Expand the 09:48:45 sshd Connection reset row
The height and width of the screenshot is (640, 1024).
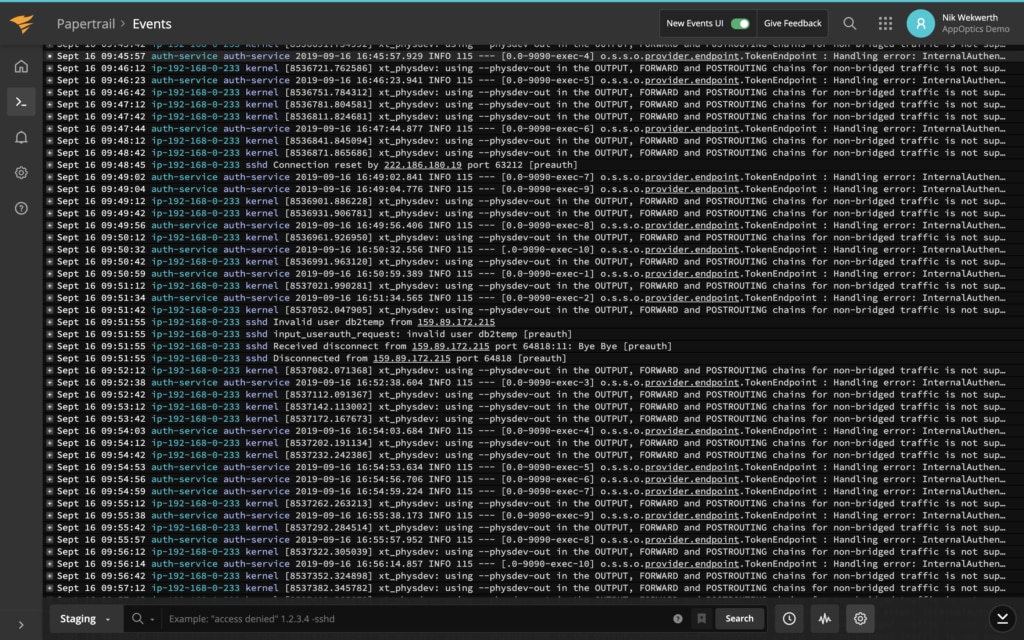50,165
